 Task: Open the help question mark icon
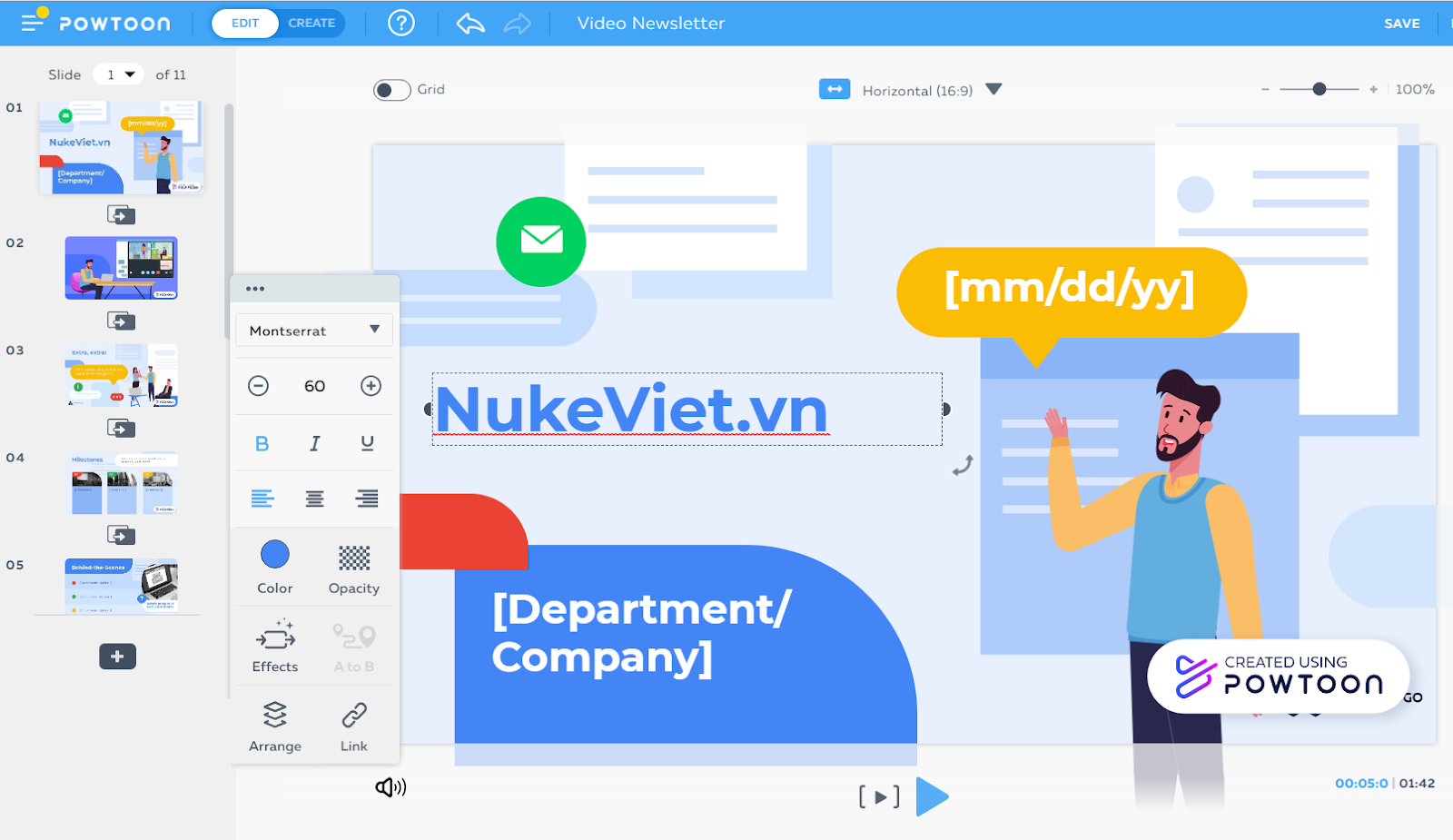coord(401,23)
